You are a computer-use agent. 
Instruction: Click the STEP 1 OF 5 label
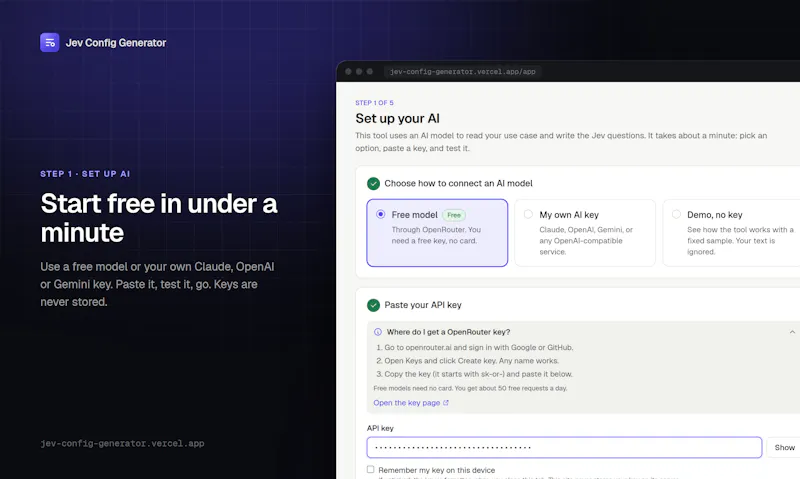pos(374,103)
